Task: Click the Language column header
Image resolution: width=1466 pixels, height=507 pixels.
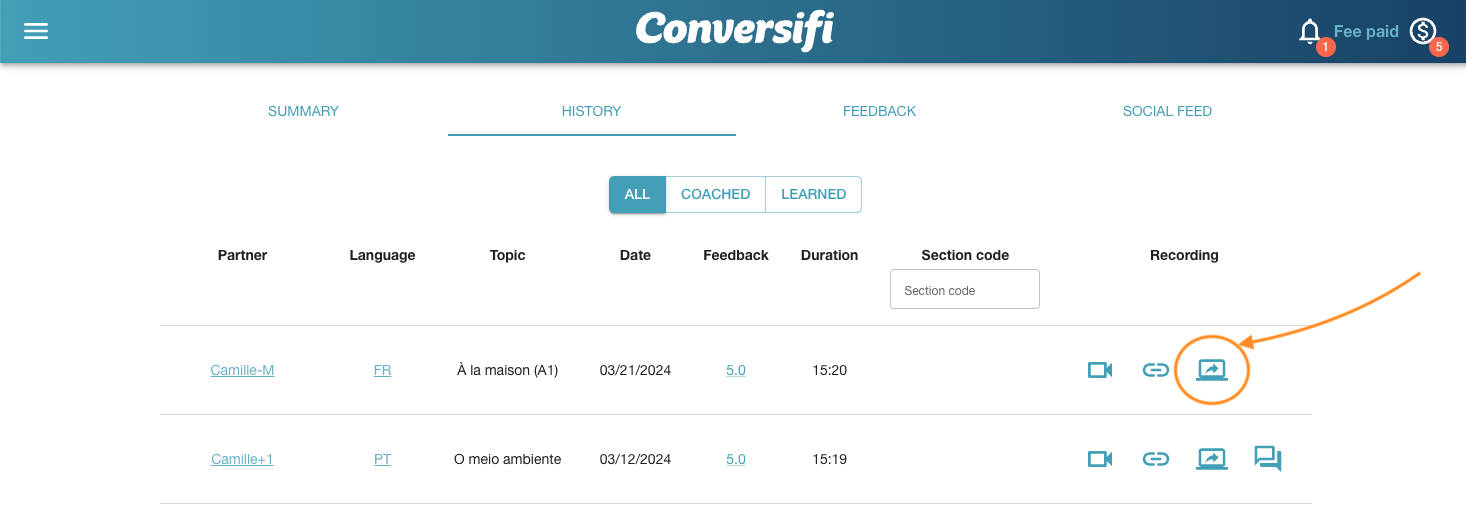Action: coord(382,255)
